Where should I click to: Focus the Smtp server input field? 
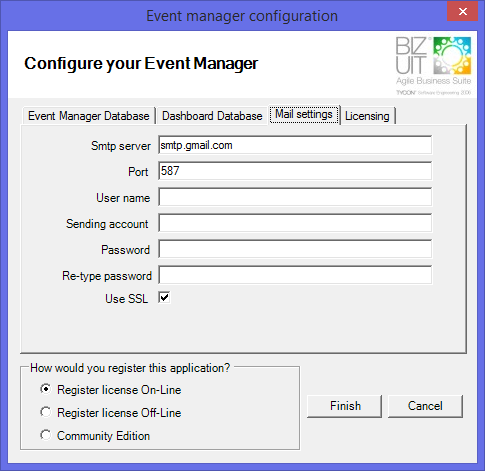pos(295,145)
